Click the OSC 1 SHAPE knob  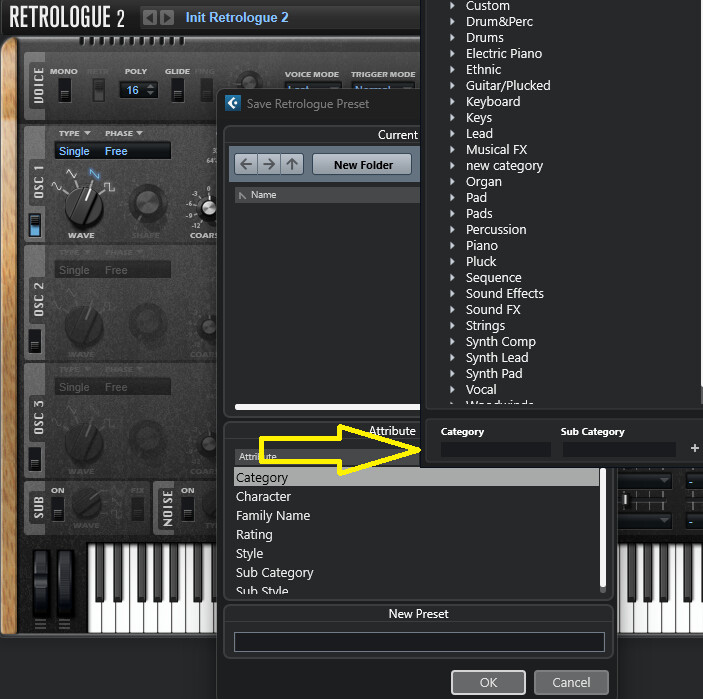pyautogui.click(x=147, y=203)
